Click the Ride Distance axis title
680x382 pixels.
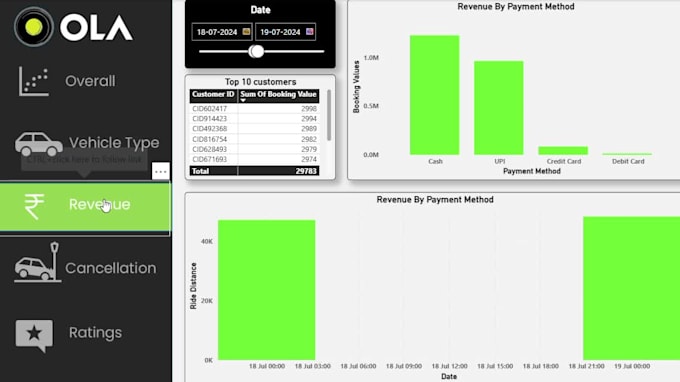tap(193, 286)
